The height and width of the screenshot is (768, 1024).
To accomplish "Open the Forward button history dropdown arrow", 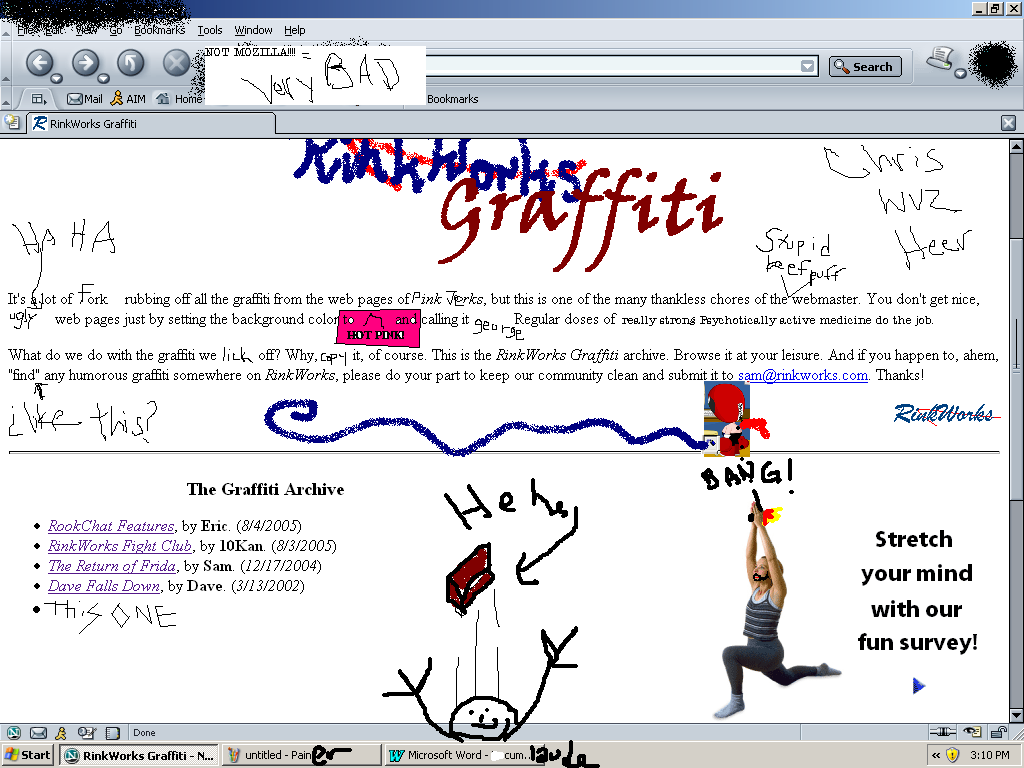I will [103, 78].
